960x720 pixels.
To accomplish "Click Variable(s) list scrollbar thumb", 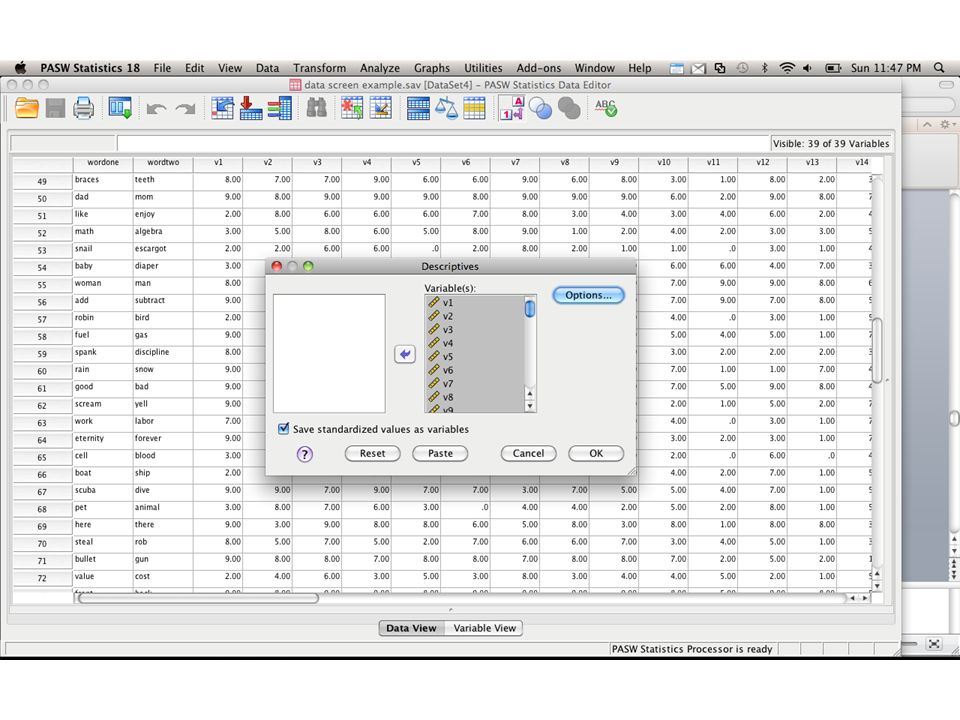I will click(x=530, y=308).
